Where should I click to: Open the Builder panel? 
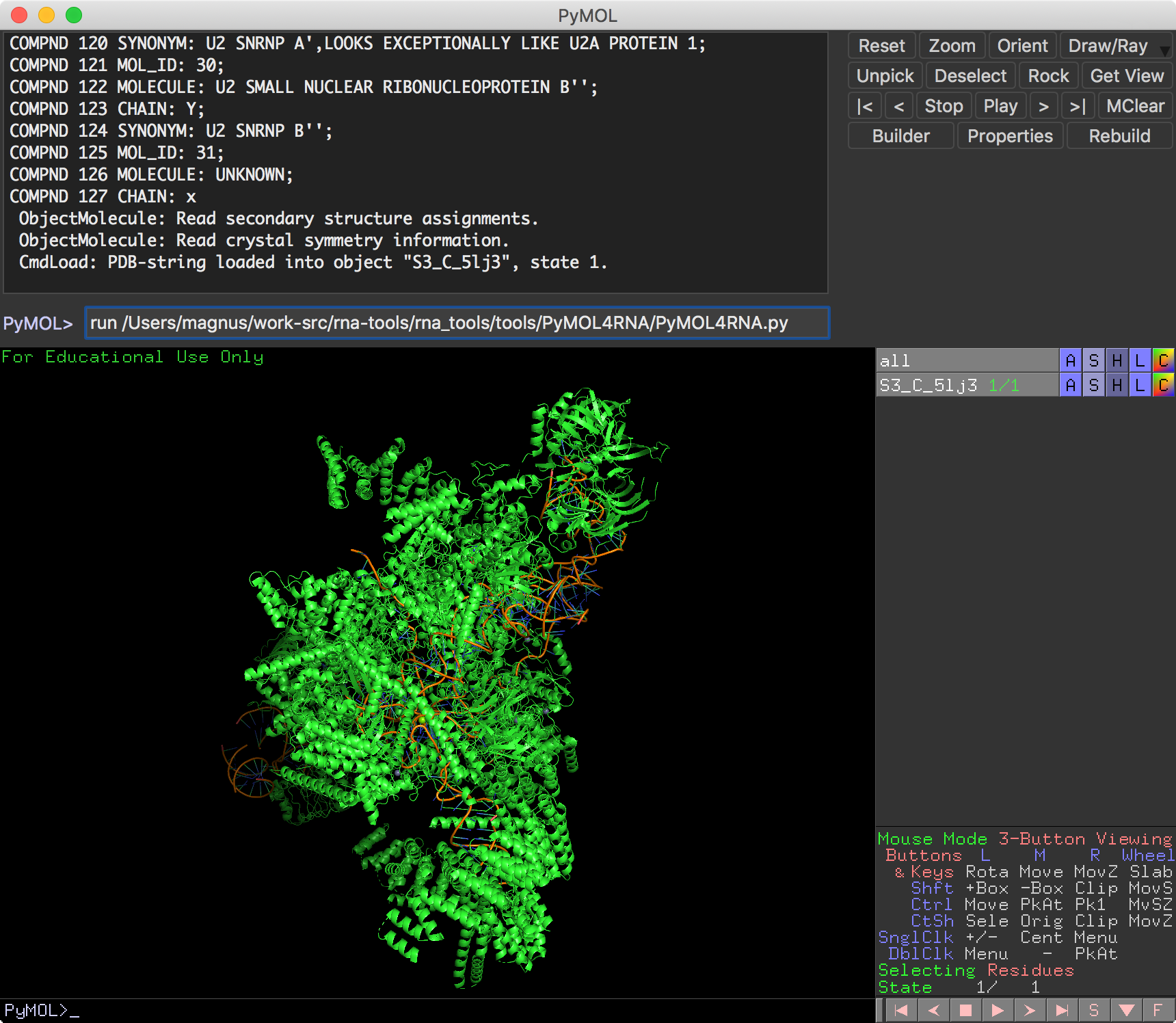[900, 136]
